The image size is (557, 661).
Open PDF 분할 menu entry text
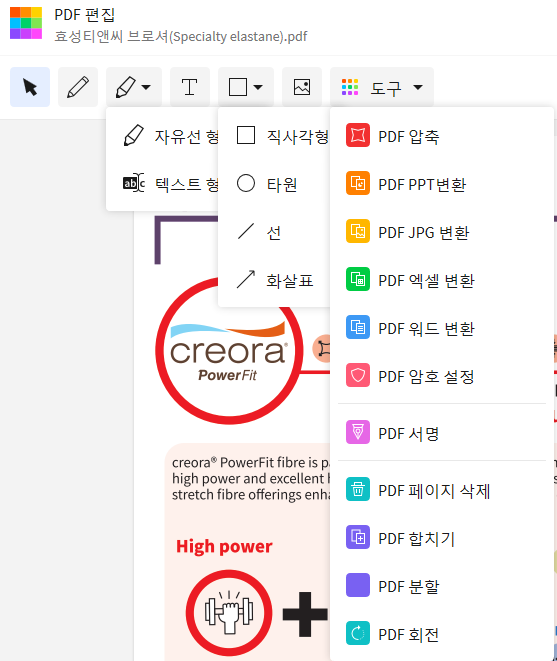pyautogui.click(x=409, y=587)
